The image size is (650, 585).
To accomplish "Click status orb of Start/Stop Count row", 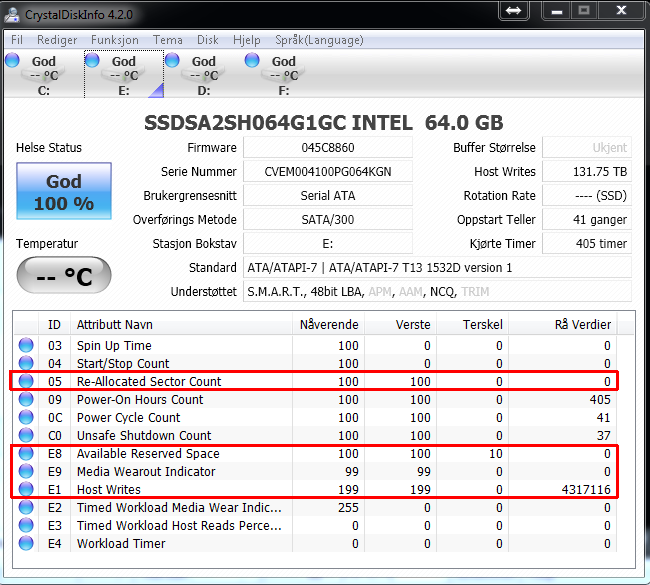I will (x=26, y=363).
